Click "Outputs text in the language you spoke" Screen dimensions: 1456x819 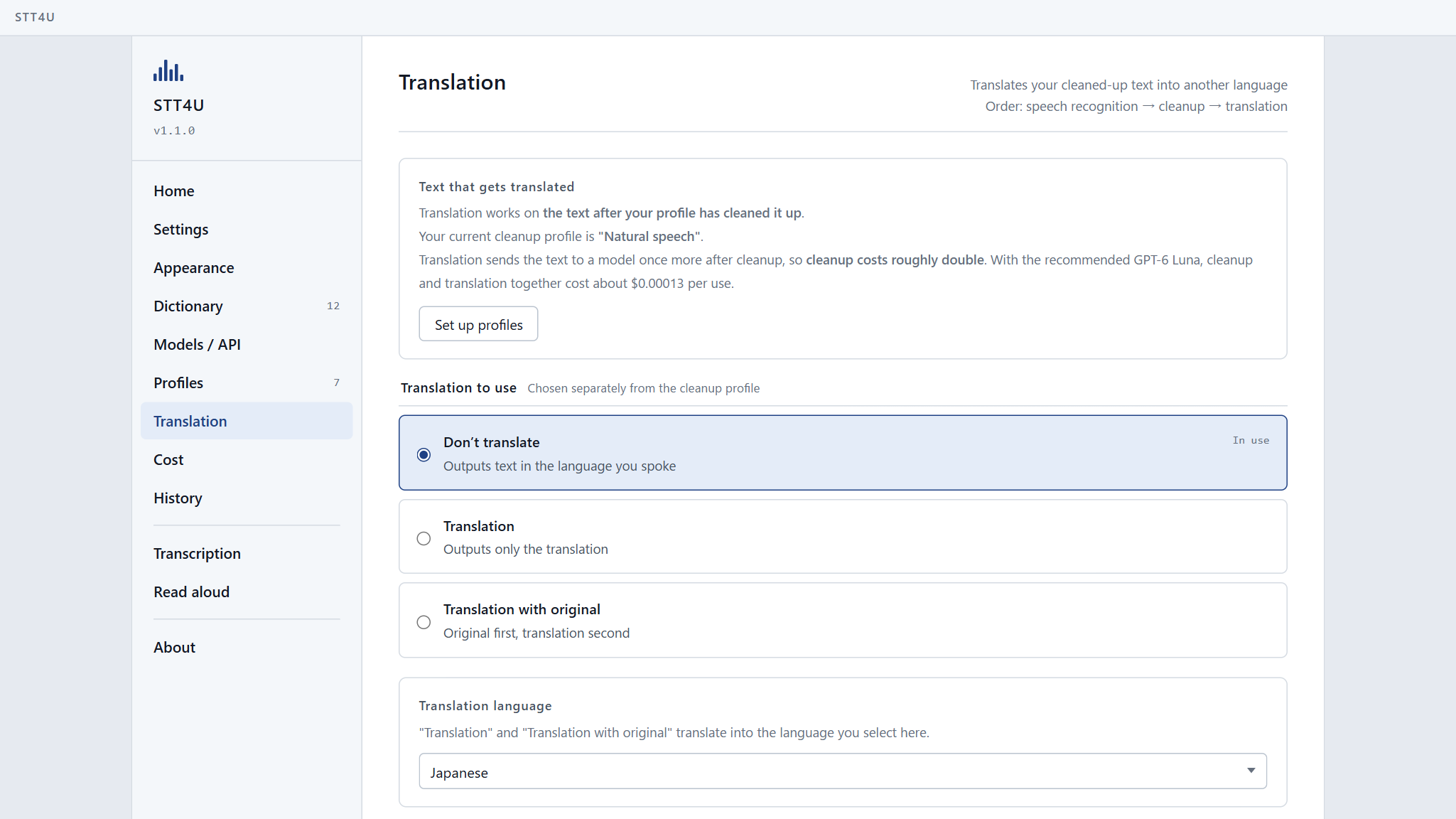559,466
